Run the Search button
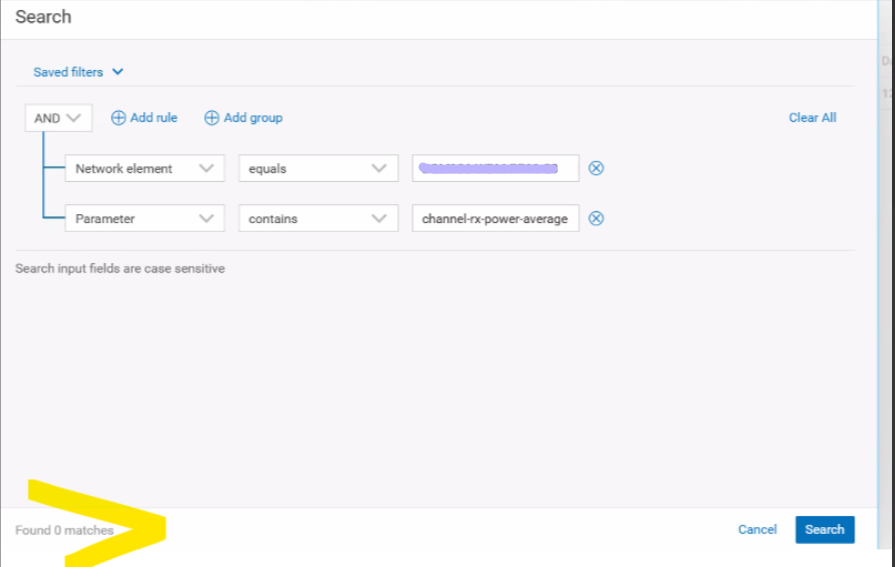This screenshot has width=895, height=567. pos(825,529)
